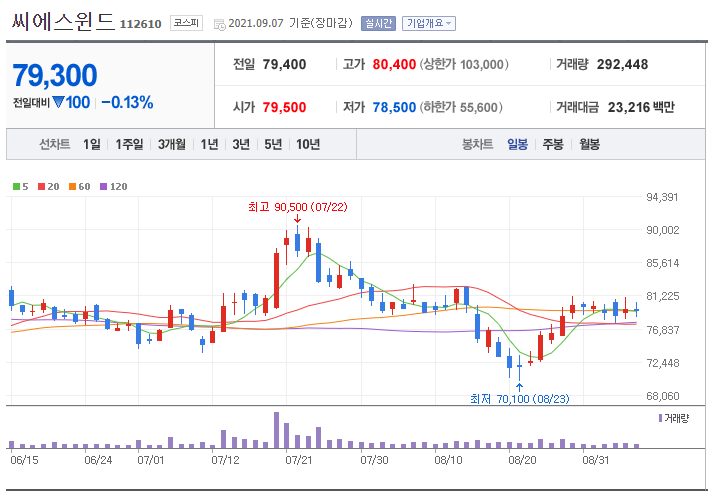Click the 상한가 103,000 text

[x=464, y=65]
